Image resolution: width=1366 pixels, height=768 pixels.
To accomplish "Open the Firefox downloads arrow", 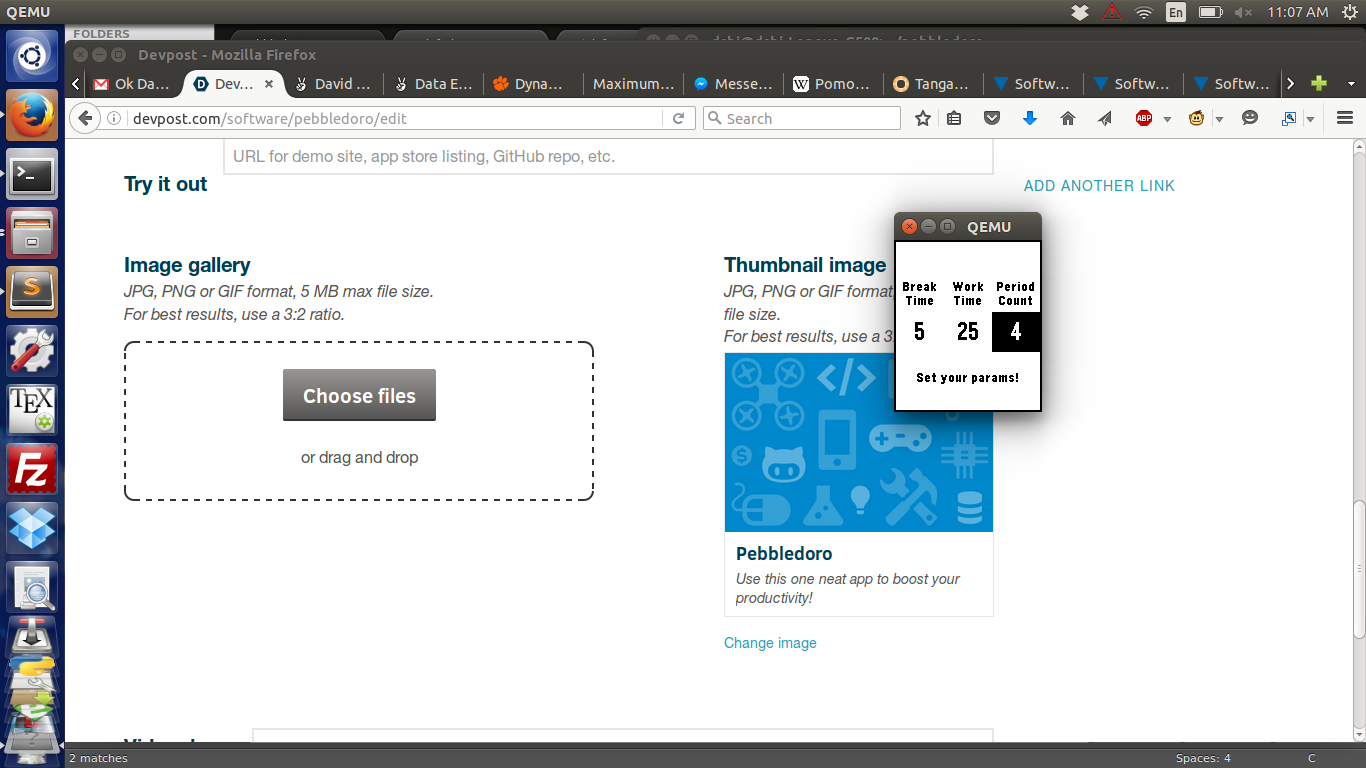I will point(1030,118).
